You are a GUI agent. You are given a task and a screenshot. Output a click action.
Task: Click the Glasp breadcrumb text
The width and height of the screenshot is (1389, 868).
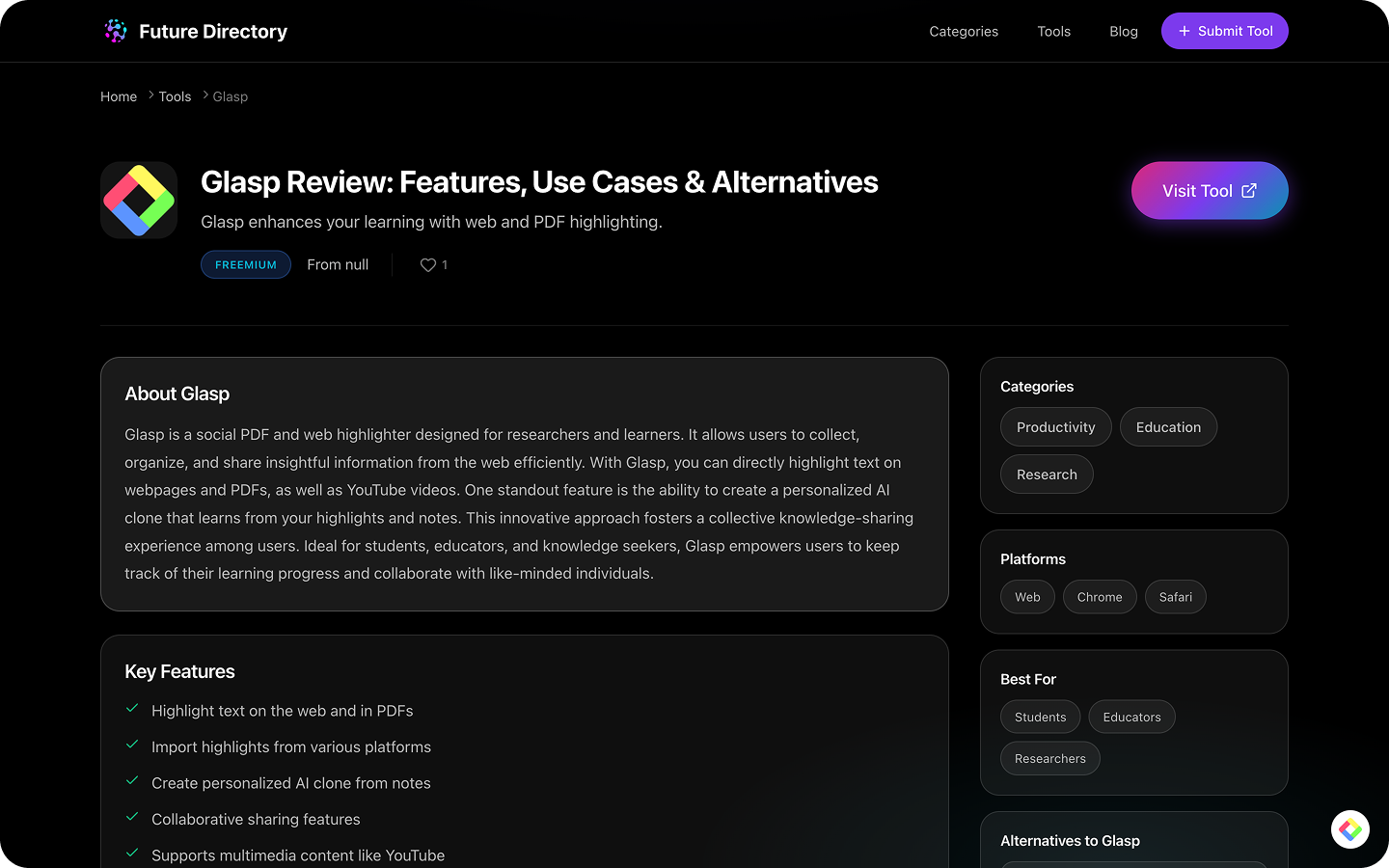tap(231, 96)
